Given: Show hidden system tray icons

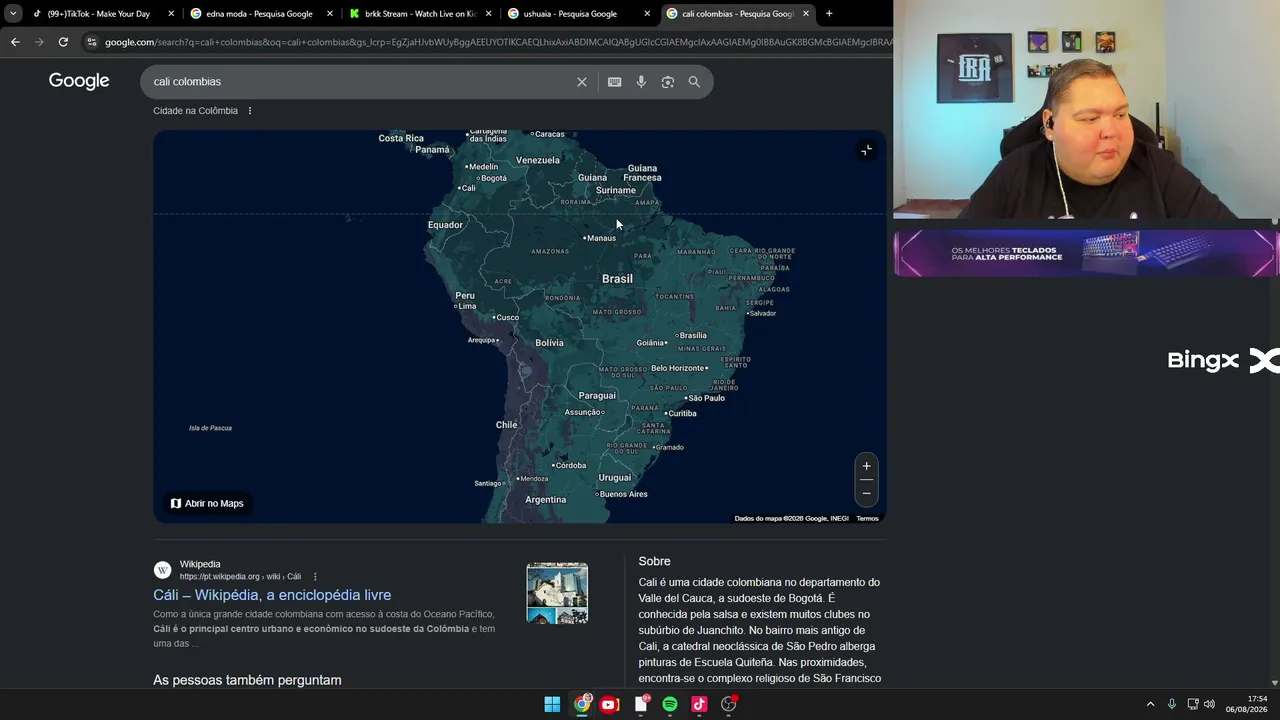Looking at the screenshot, I should point(1150,704).
